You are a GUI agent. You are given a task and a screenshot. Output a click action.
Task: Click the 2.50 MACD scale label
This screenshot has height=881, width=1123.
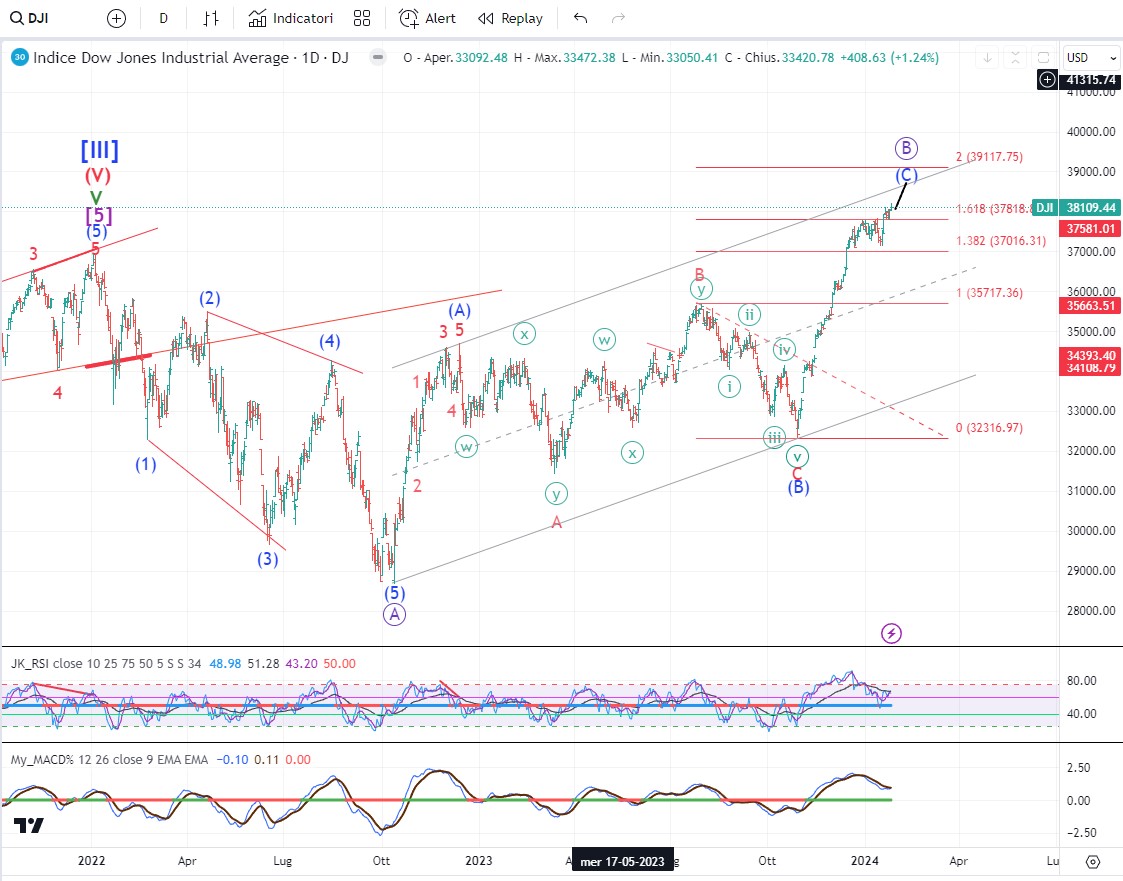point(1079,768)
